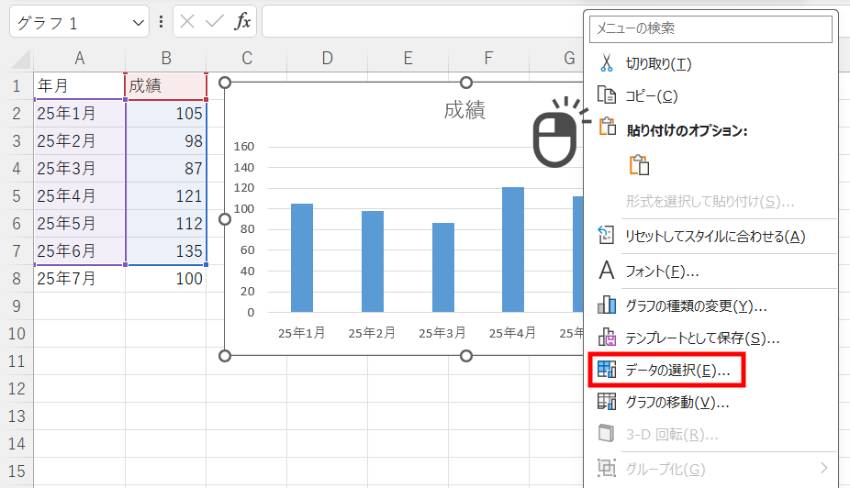Click vertical axis value 160
The image size is (850, 488).
coord(244,146)
